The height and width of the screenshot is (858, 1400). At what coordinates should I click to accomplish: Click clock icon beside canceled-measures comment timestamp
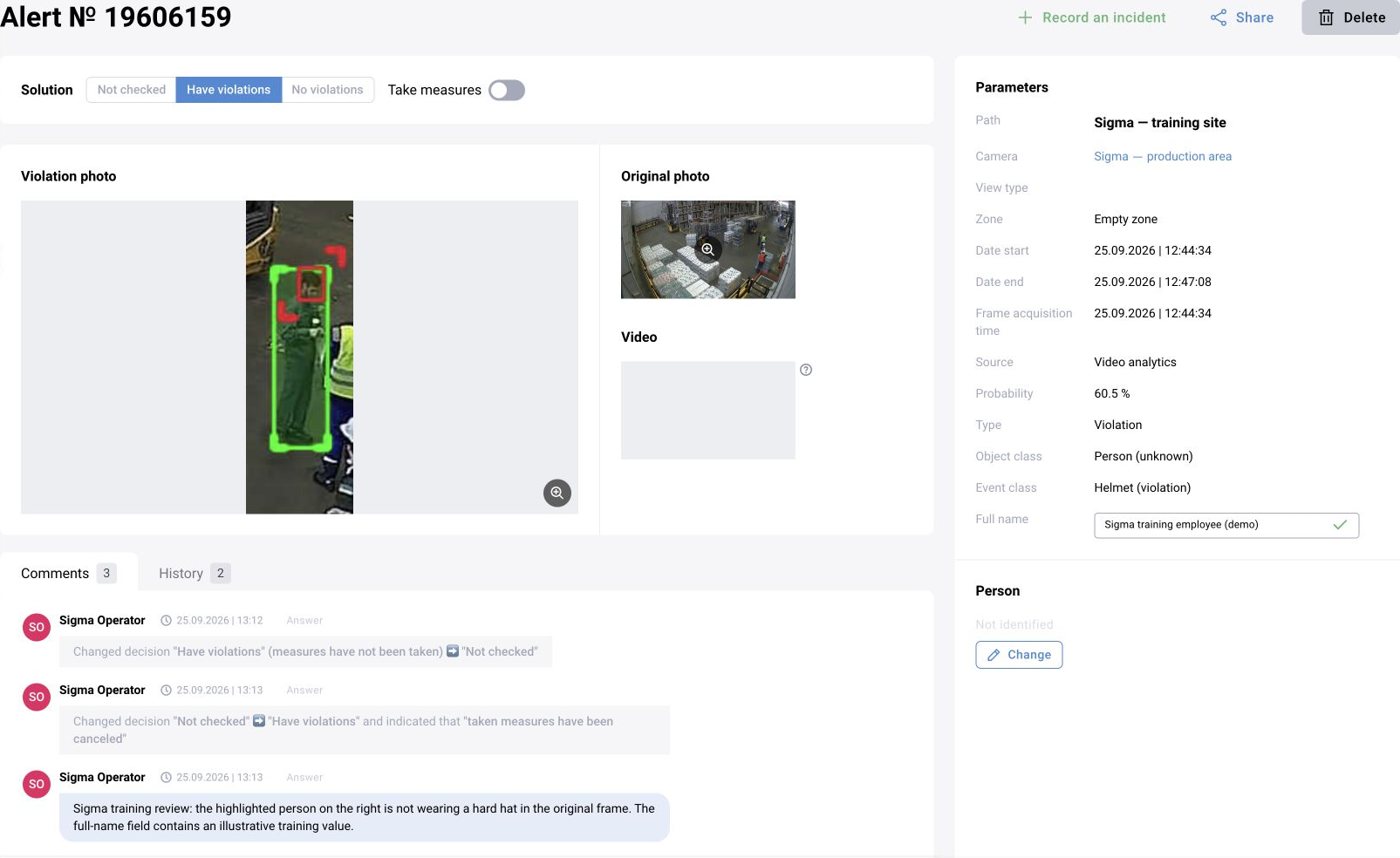click(x=166, y=691)
